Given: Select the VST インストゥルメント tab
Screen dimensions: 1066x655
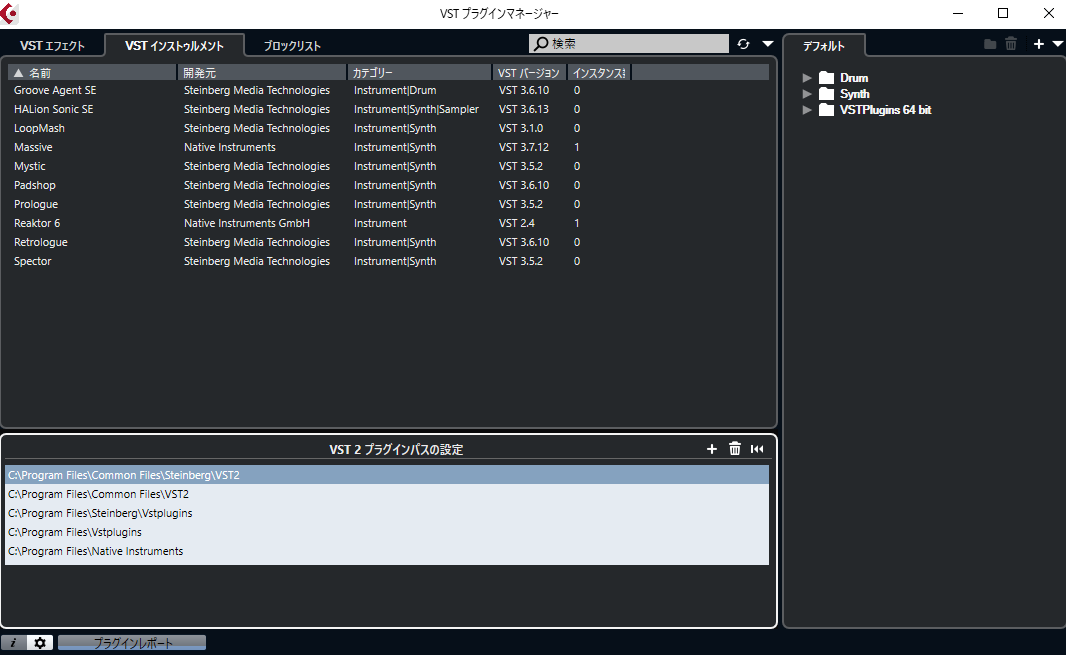Looking at the screenshot, I should click(x=174, y=46).
